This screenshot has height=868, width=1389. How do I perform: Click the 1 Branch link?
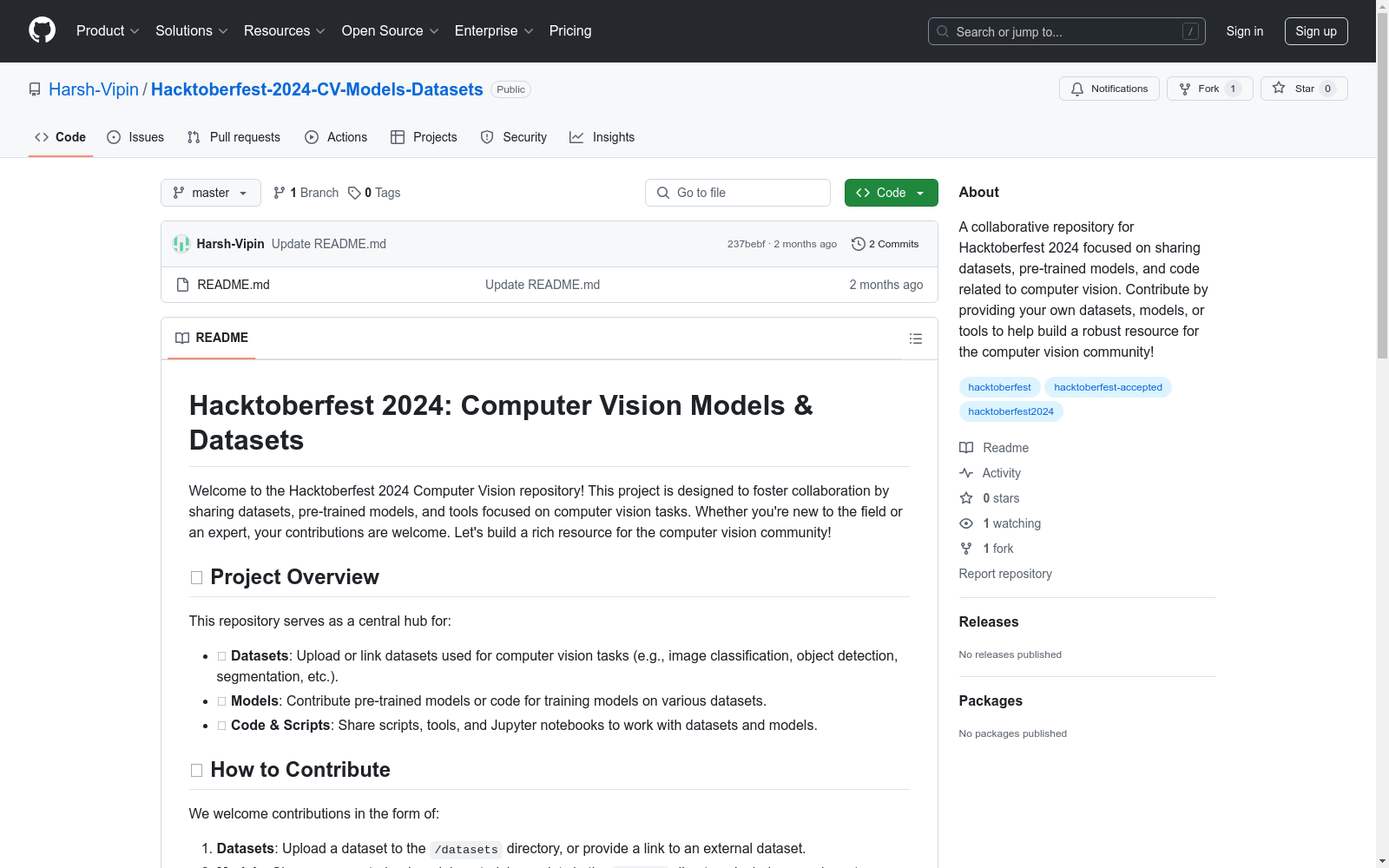(306, 193)
